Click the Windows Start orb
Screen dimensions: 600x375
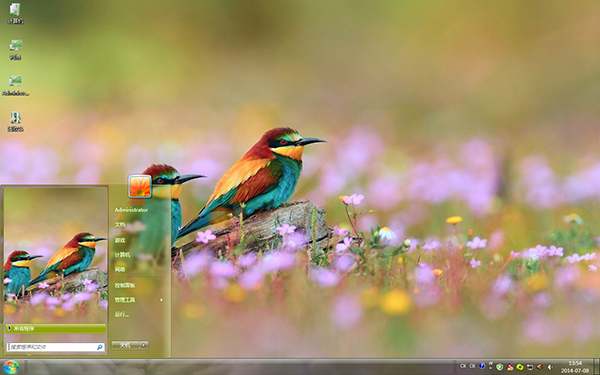pos(11,367)
